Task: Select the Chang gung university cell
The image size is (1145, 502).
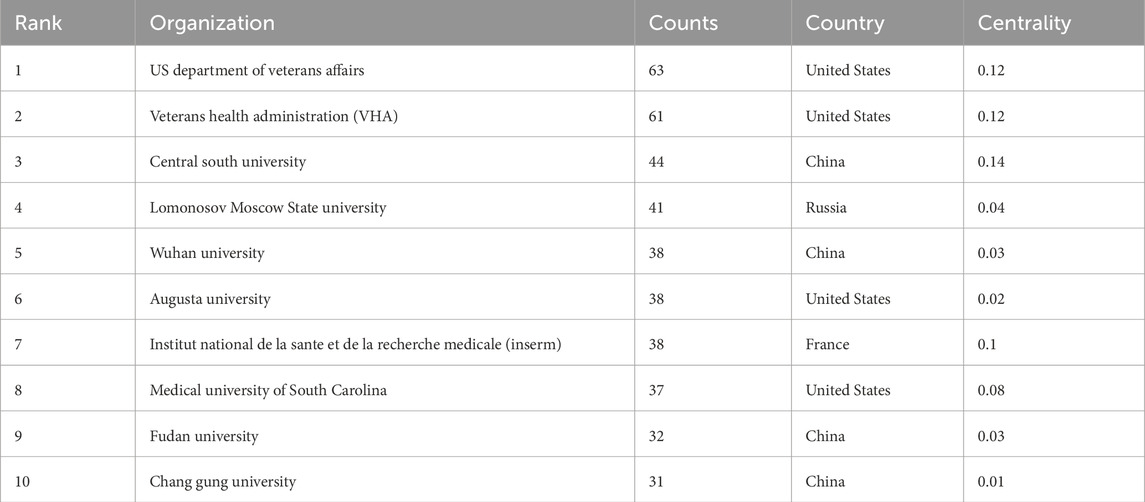Action: (x=223, y=482)
